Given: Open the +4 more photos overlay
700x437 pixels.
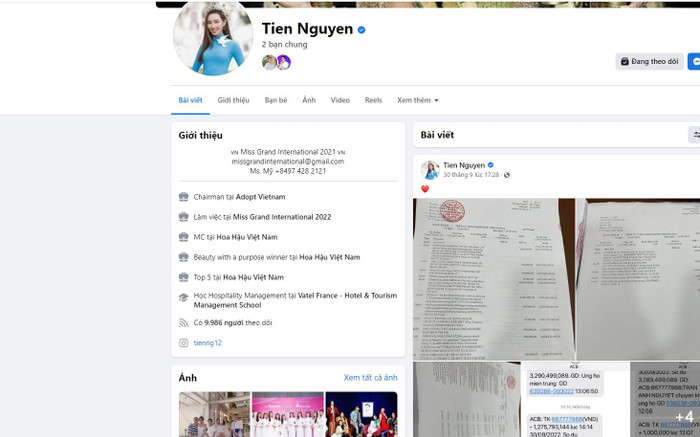Looking at the screenshot, I should coord(684,416).
